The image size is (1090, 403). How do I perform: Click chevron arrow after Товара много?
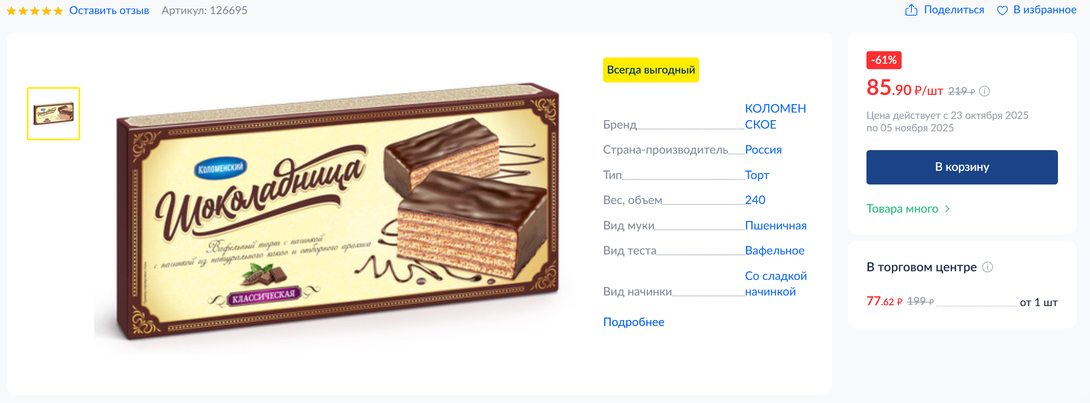pyautogui.click(x=947, y=208)
